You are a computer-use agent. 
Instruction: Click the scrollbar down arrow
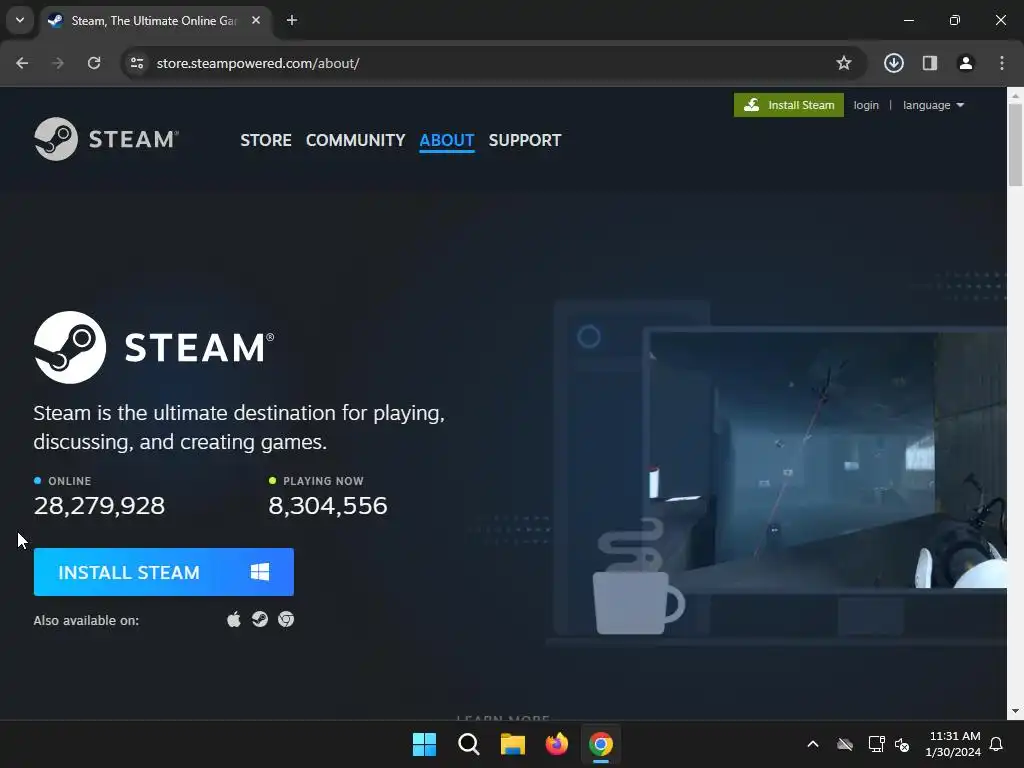click(x=1015, y=711)
